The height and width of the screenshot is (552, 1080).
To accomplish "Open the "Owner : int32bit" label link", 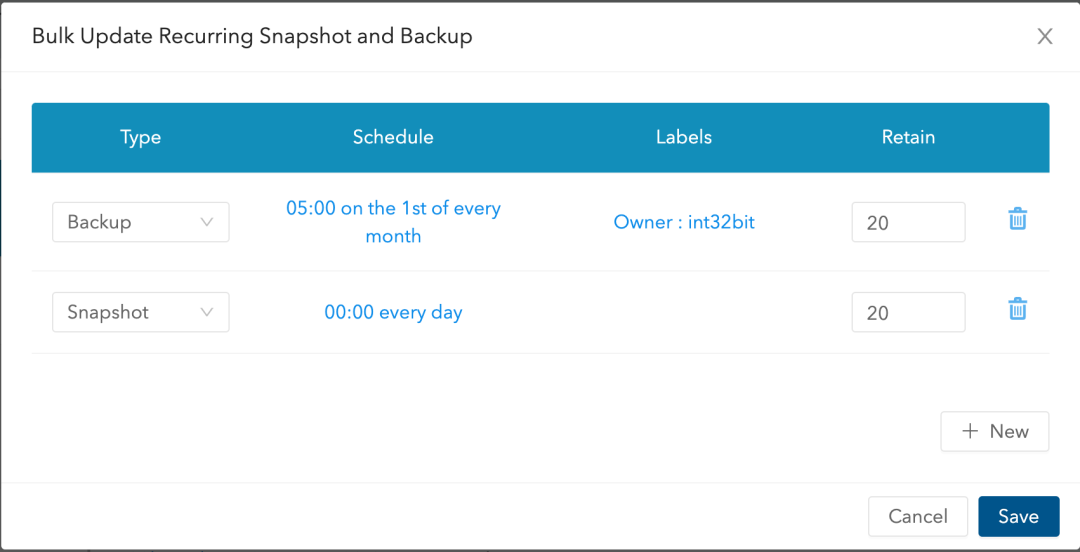I will tap(684, 222).
